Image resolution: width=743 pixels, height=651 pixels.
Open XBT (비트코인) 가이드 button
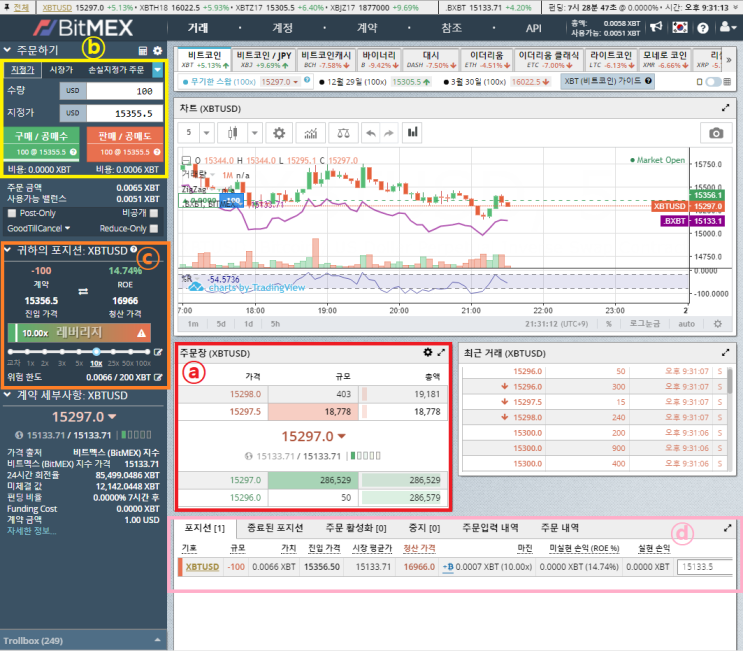click(607, 81)
